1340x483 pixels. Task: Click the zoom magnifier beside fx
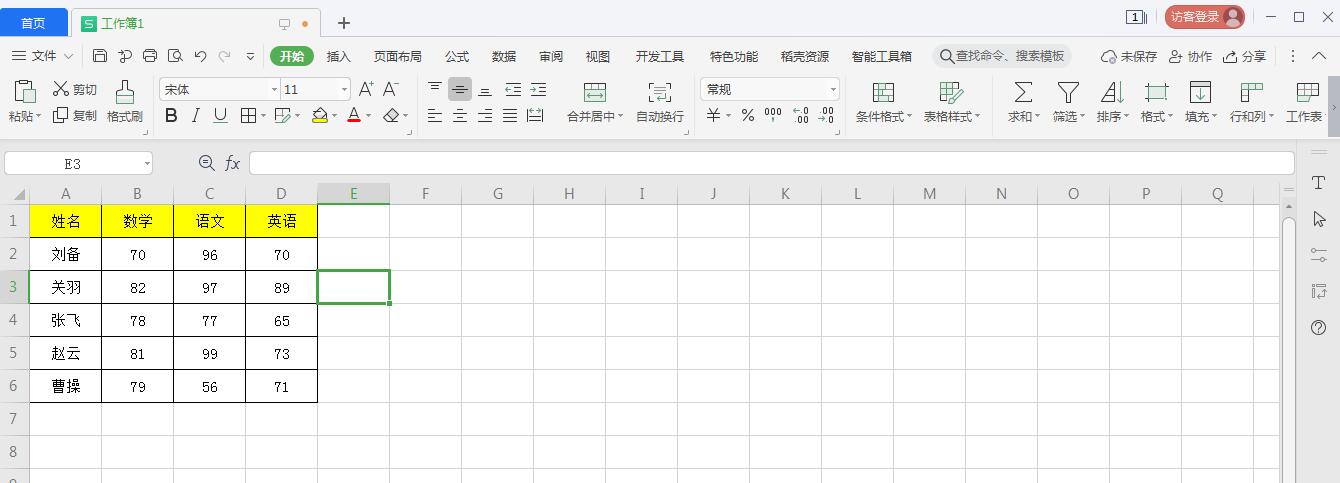[x=207, y=163]
